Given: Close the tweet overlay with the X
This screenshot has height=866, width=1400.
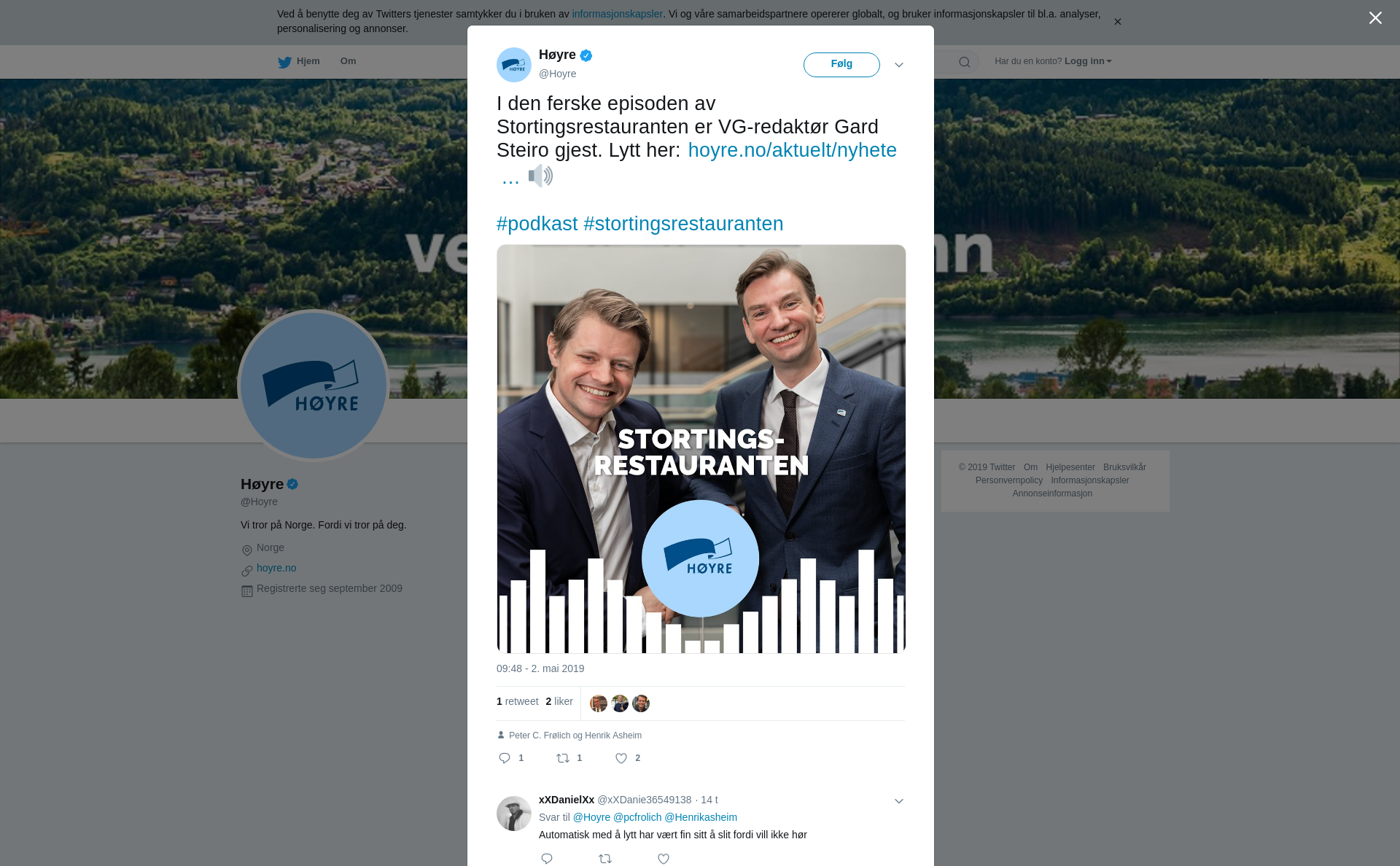Looking at the screenshot, I should 1375,18.
